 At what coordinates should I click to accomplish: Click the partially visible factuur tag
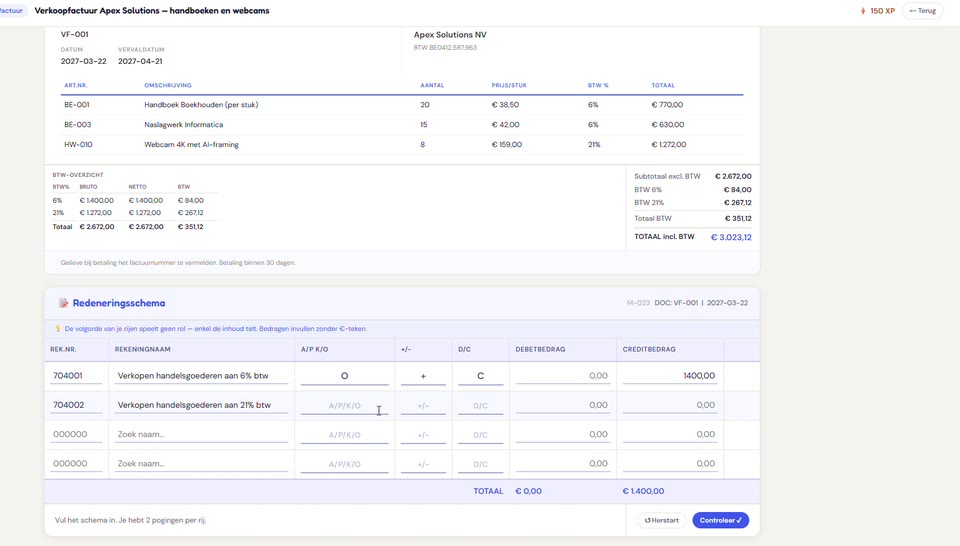pos(12,10)
